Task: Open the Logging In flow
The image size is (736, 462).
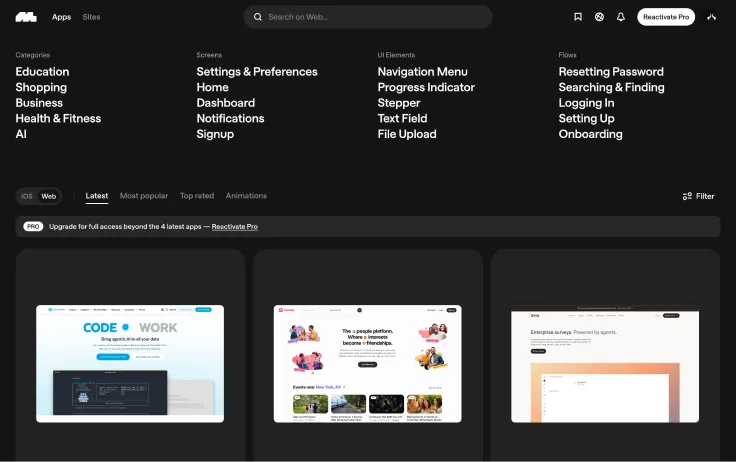Action: point(586,103)
